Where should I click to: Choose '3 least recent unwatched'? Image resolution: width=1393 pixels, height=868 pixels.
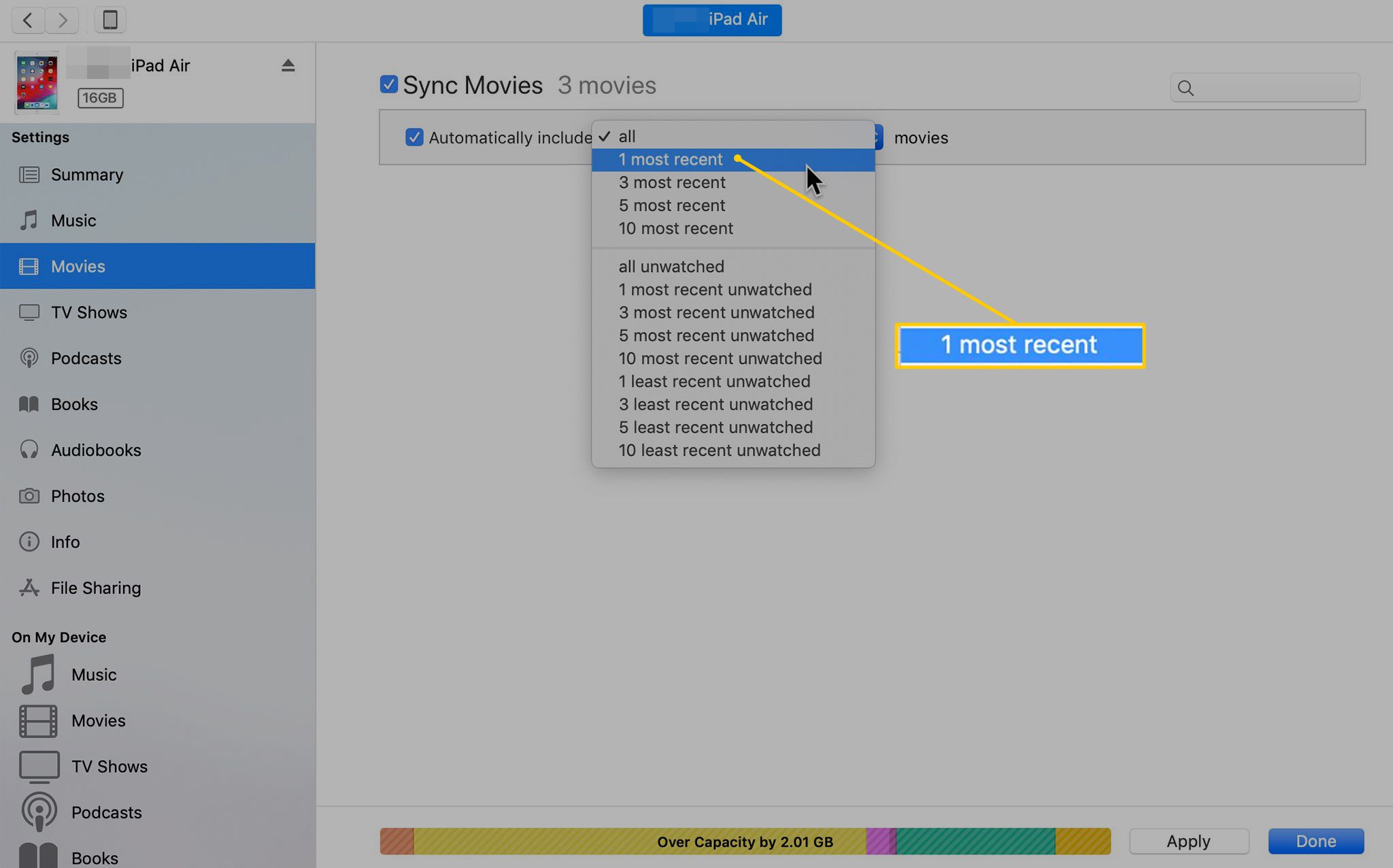pos(733,405)
